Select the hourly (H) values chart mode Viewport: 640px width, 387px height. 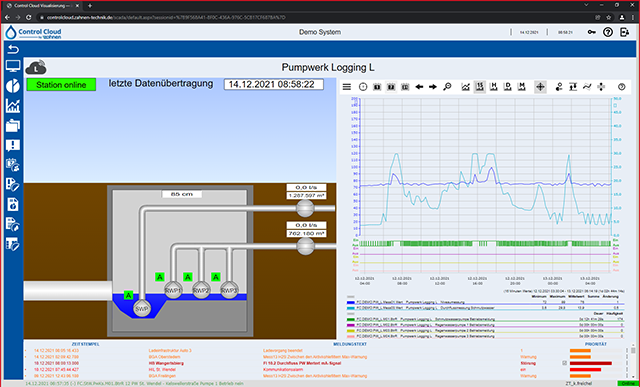(493, 87)
